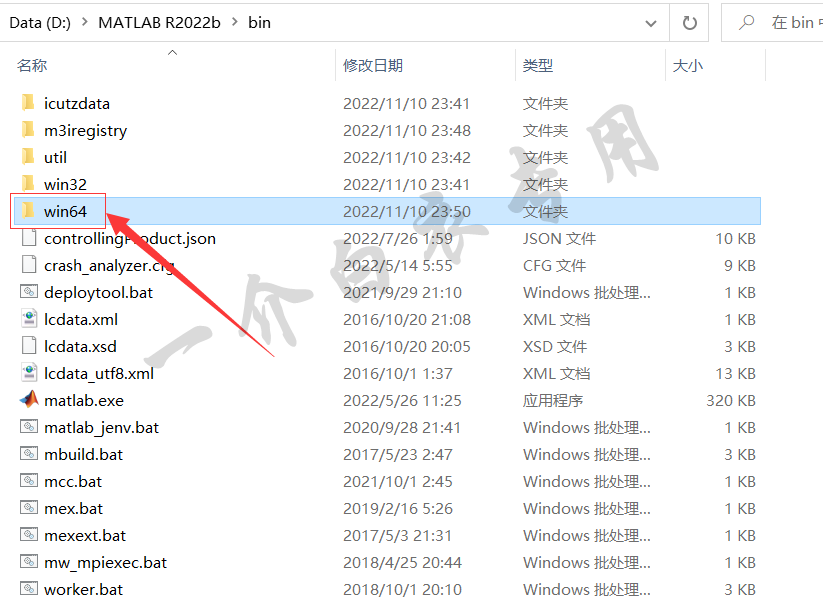
Task: Select the win64 folder name
Action: [65, 211]
